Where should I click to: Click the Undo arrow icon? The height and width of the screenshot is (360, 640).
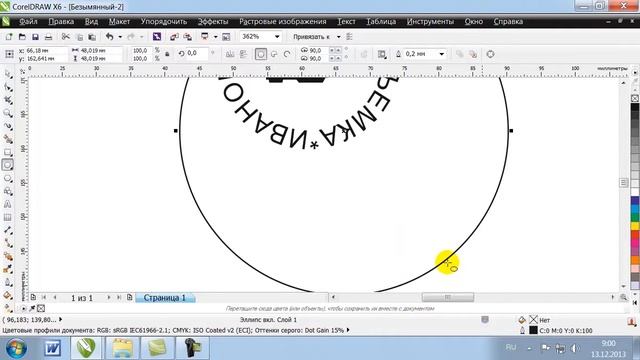[109, 37]
